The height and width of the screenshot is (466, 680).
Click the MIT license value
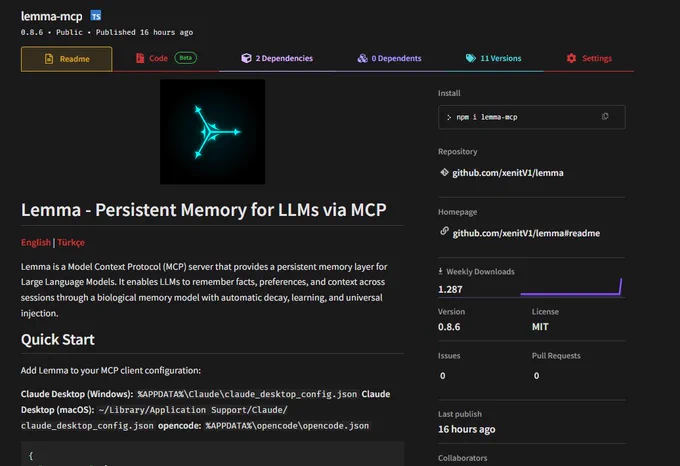tap(540, 326)
